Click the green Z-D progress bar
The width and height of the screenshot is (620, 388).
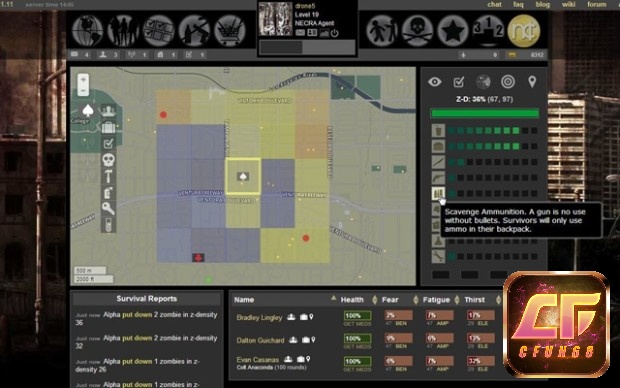(x=485, y=114)
